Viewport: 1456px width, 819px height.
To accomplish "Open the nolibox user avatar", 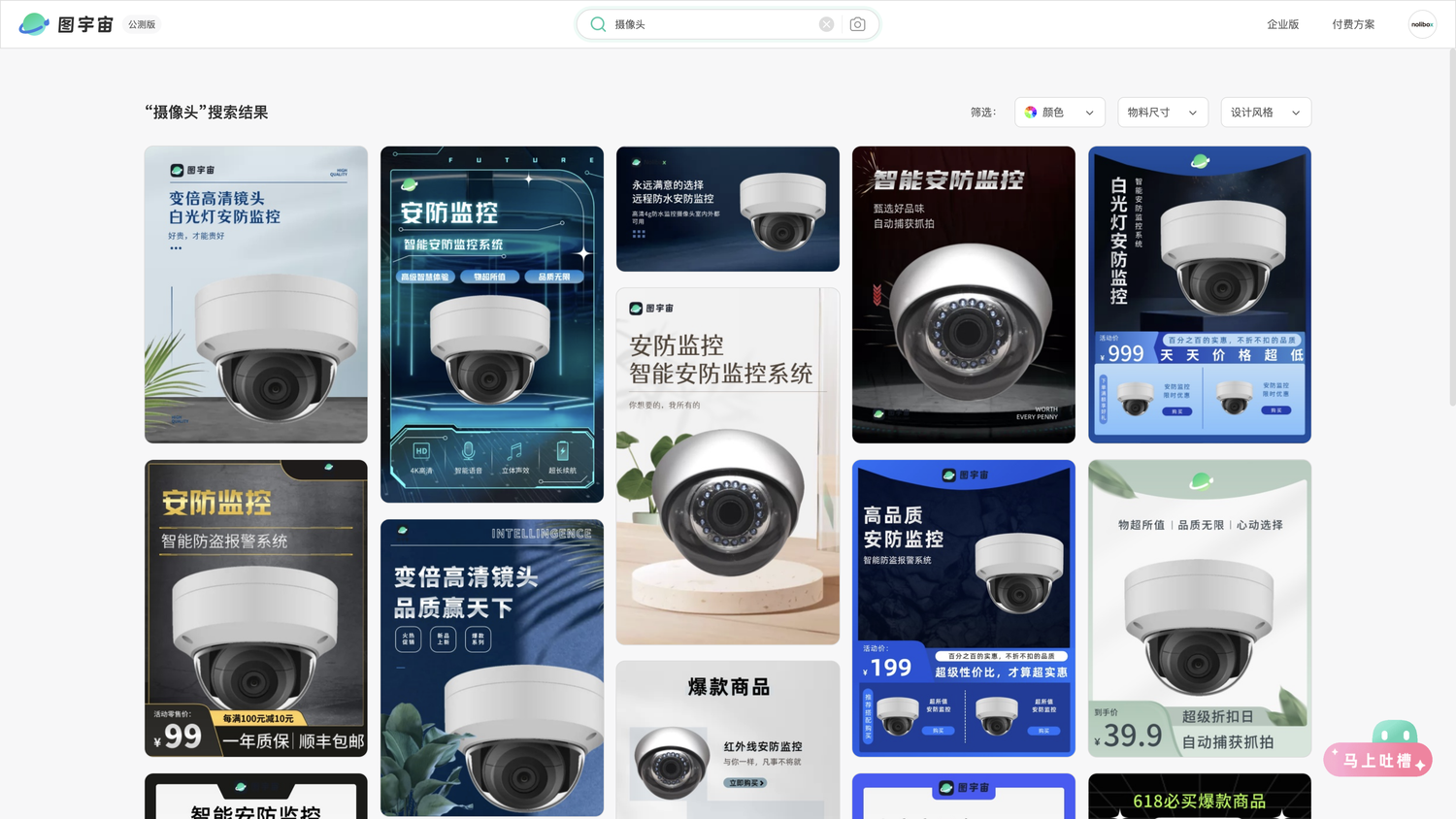I will (1422, 24).
